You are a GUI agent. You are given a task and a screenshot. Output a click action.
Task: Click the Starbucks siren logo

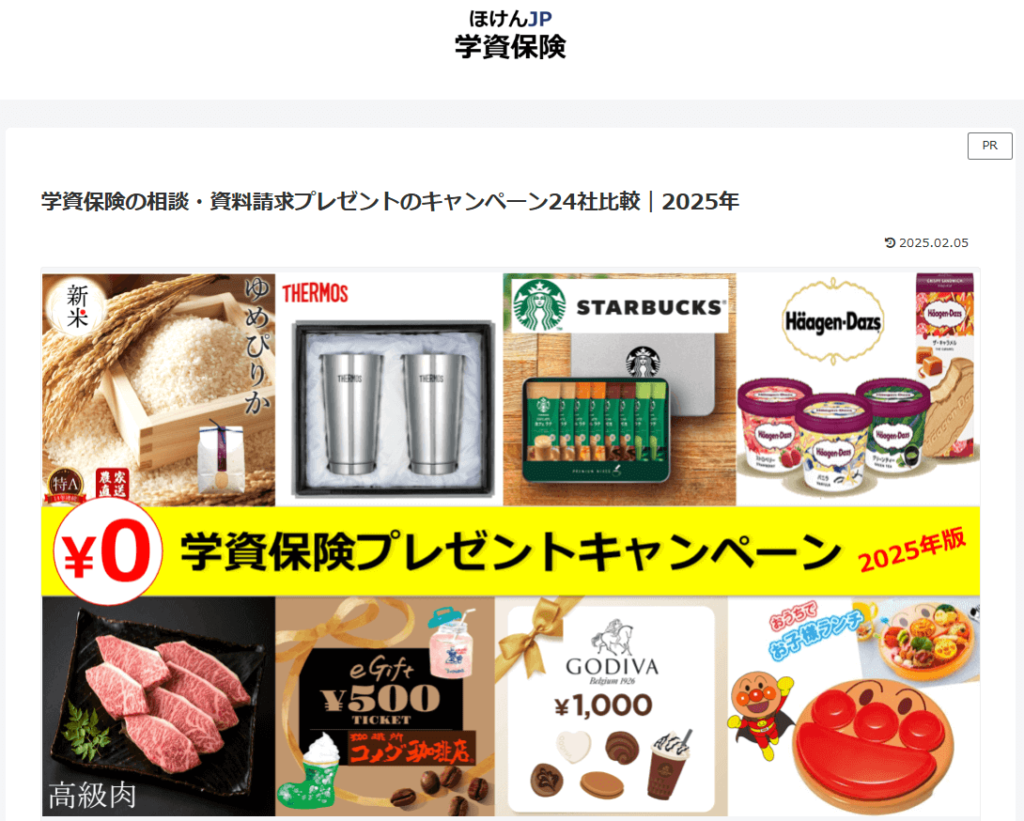pyautogui.click(x=540, y=305)
